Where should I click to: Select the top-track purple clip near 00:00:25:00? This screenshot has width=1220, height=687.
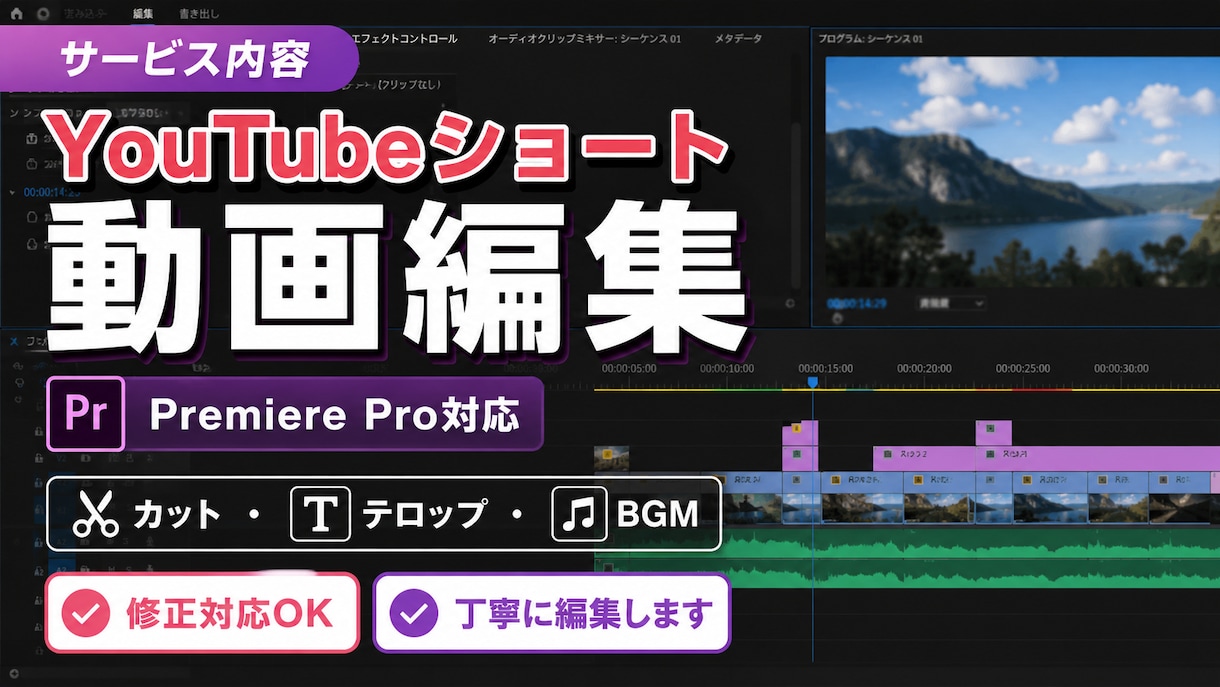[993, 433]
